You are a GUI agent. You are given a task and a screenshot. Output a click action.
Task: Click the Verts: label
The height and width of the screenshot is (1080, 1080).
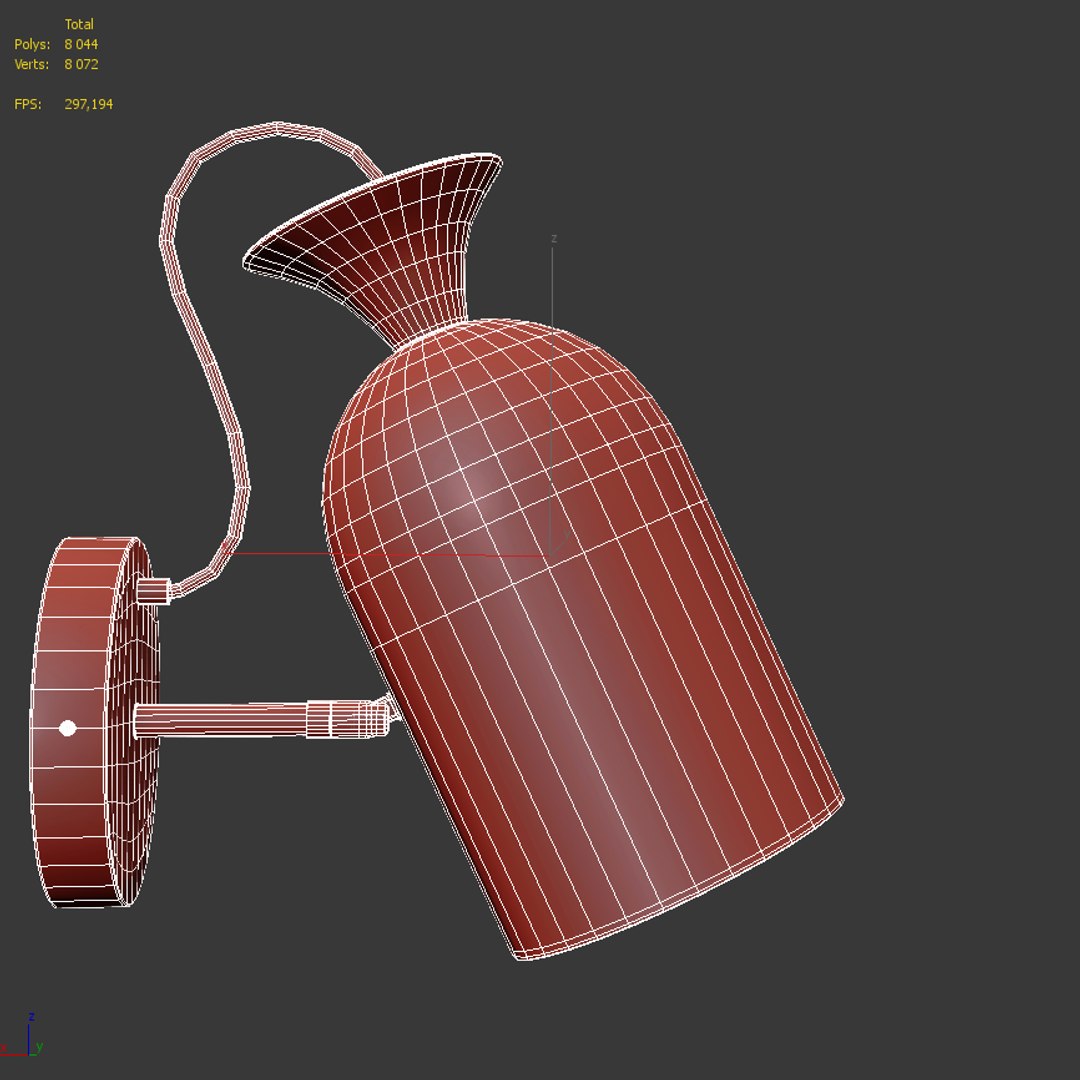click(32, 64)
